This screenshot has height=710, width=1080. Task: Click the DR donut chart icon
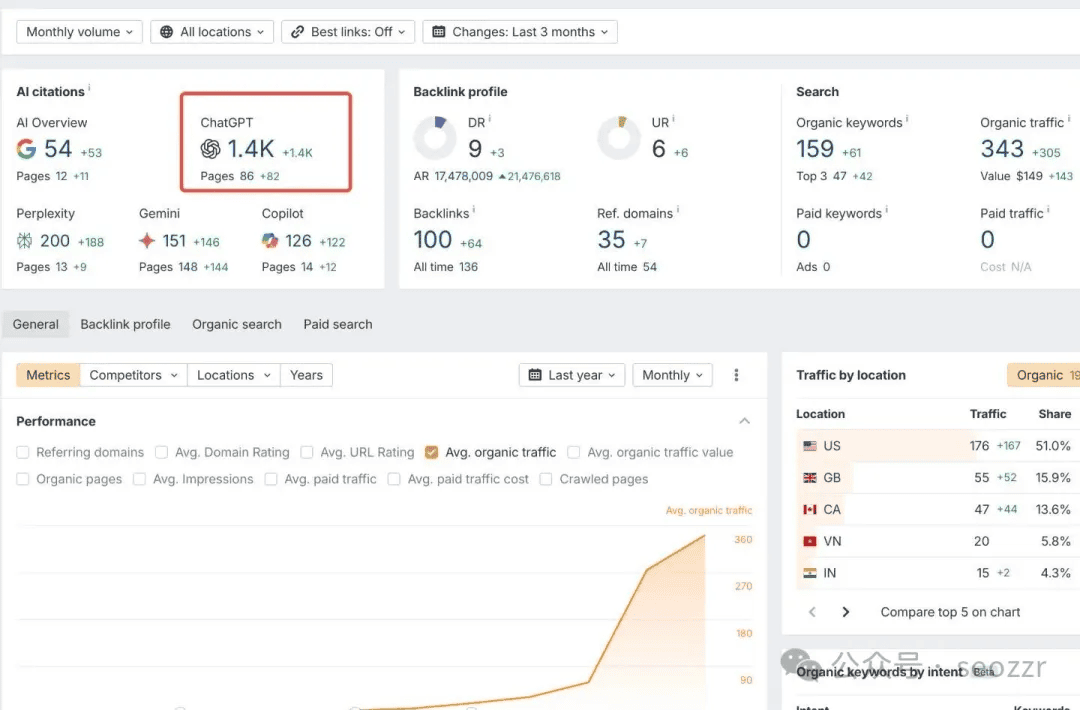tap(435, 138)
